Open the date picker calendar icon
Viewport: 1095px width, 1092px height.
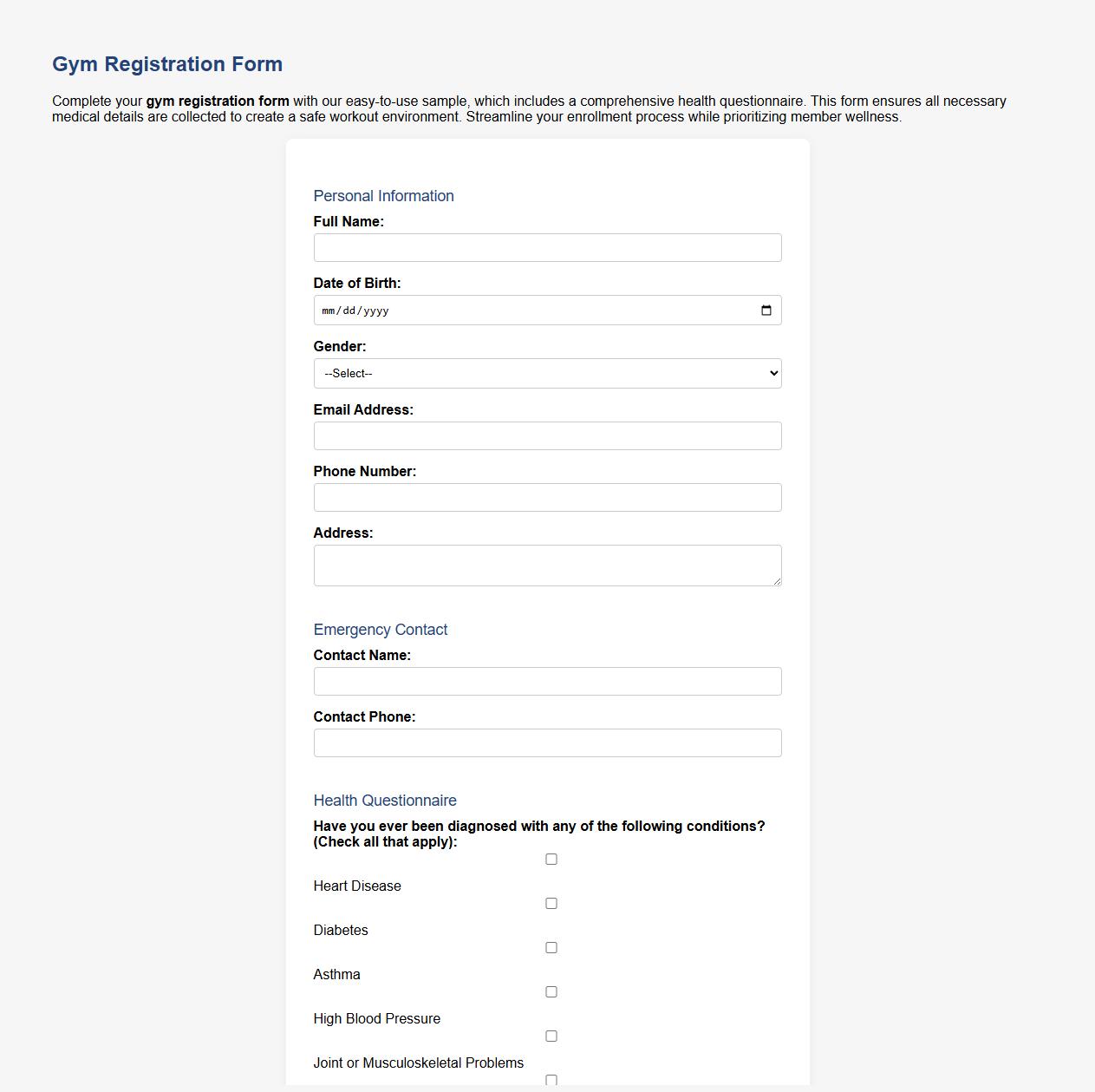(766, 310)
